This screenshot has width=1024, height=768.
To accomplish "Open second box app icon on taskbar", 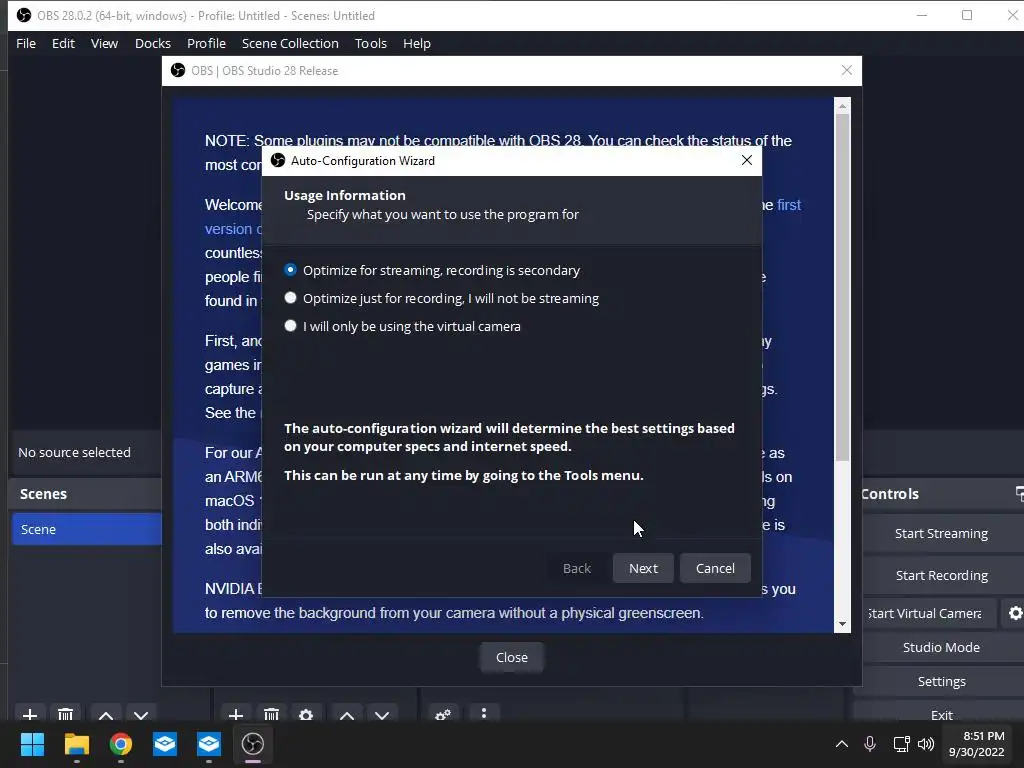I will 209,744.
